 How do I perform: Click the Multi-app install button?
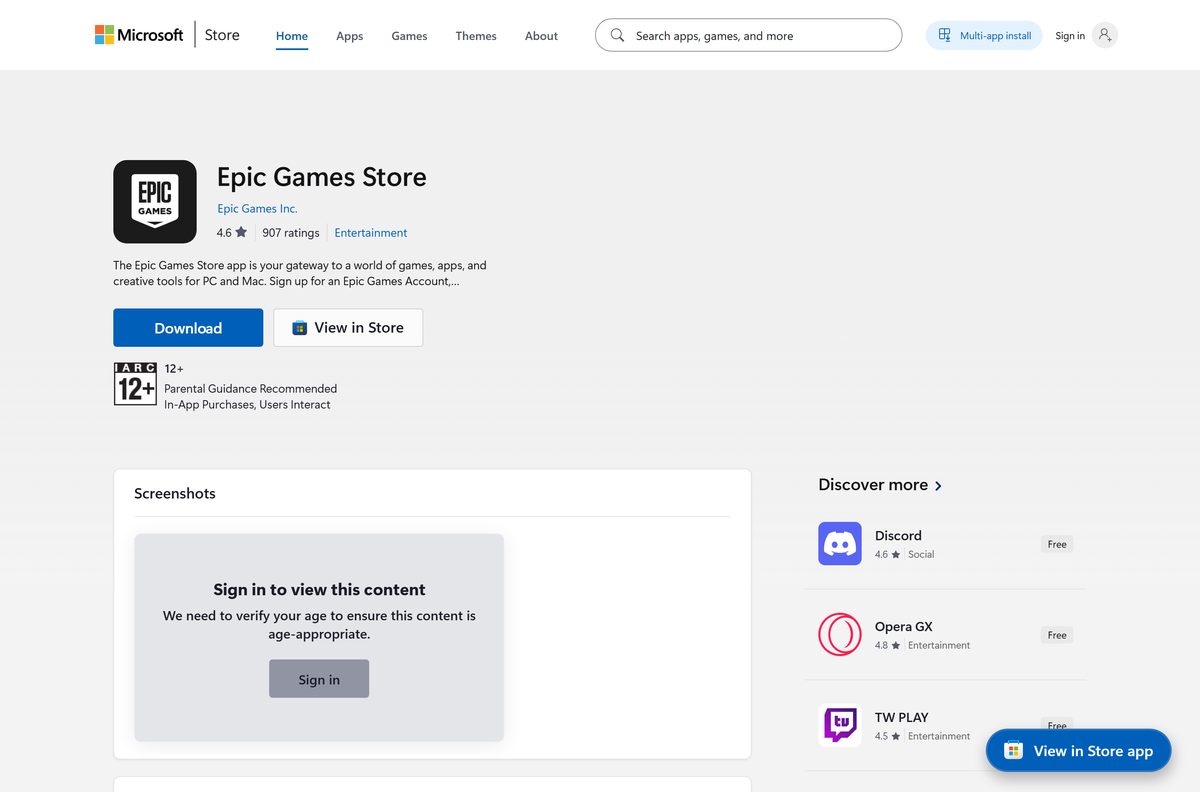(x=984, y=36)
